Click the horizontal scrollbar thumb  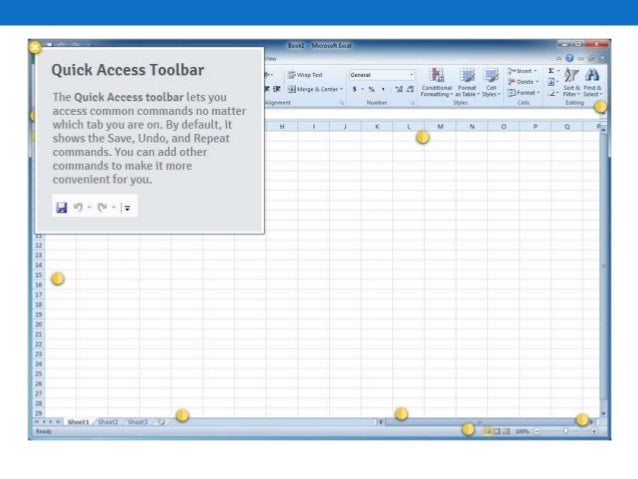480,422
